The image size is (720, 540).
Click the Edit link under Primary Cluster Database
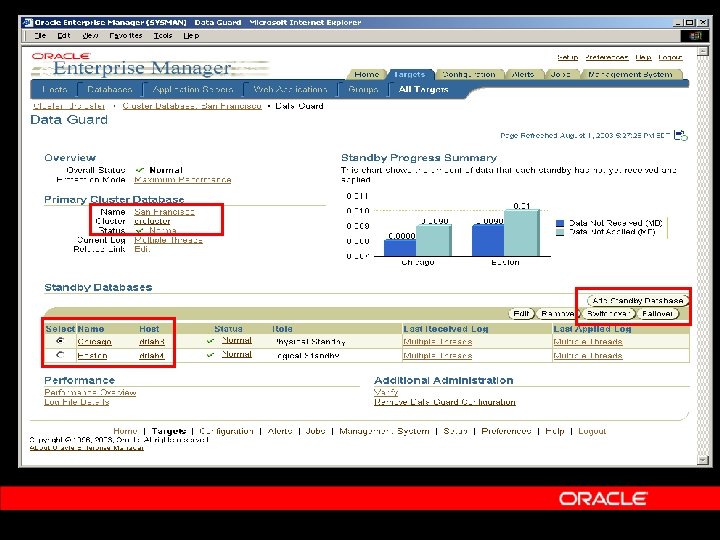(142, 249)
